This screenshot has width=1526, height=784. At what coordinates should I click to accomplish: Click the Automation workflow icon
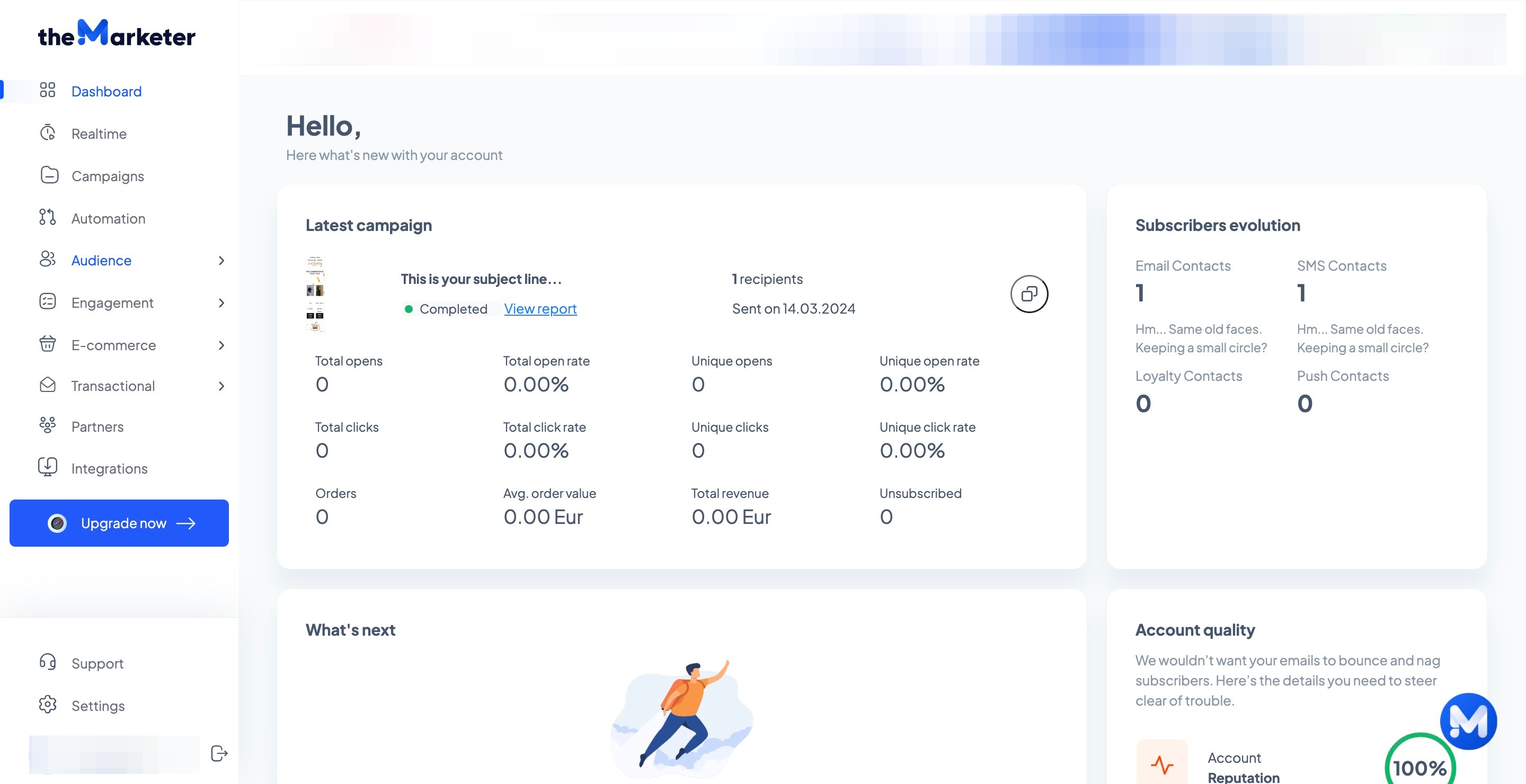point(47,217)
